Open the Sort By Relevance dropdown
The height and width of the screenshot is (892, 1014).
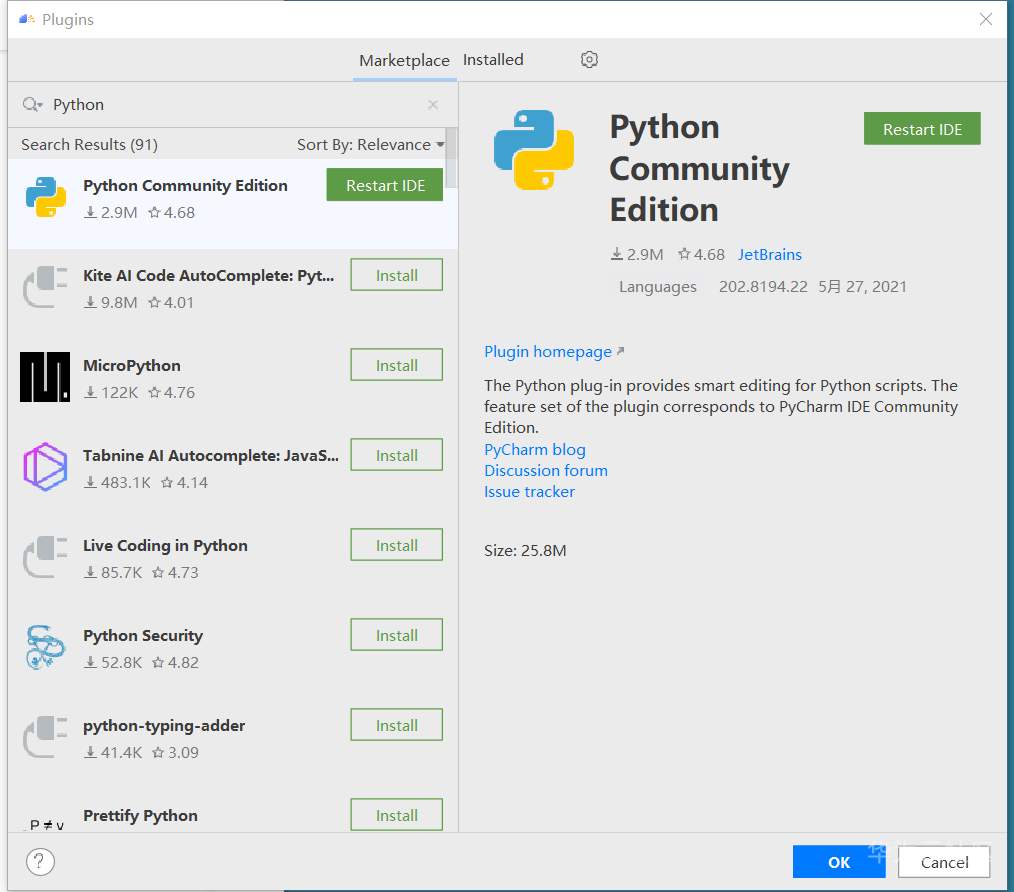(370, 145)
